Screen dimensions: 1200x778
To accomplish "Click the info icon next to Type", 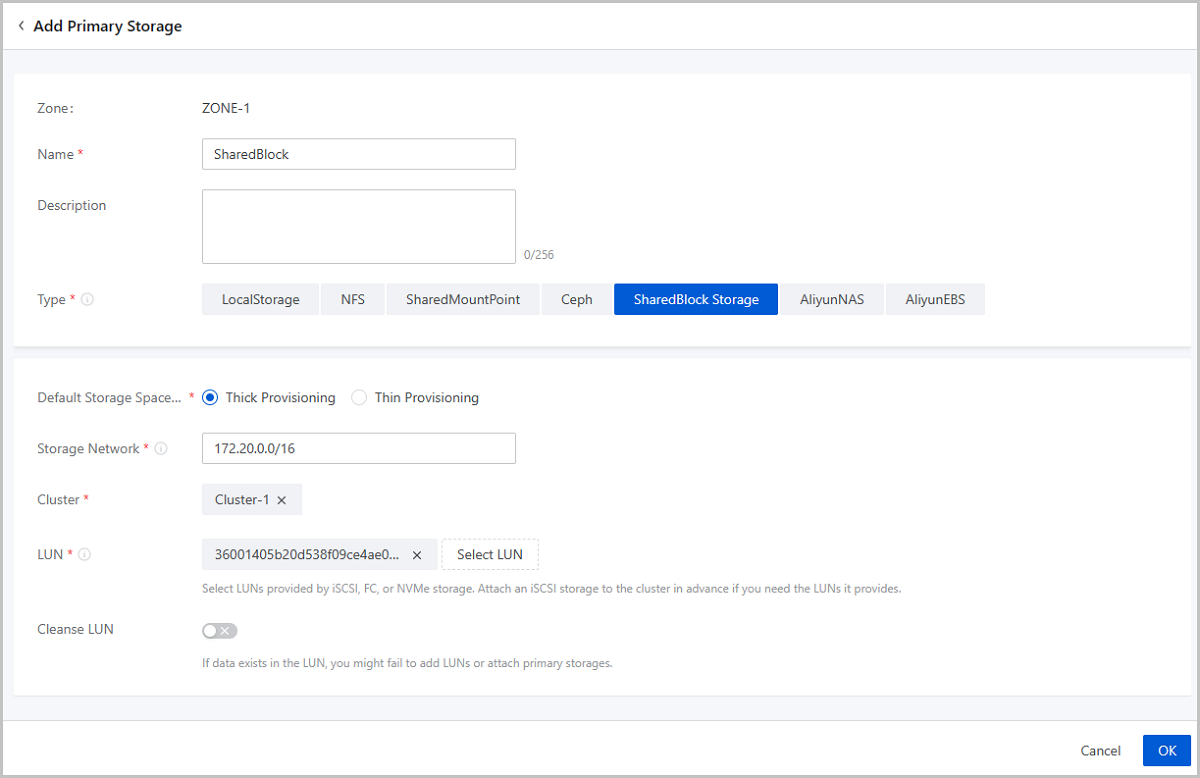I will 87,299.
